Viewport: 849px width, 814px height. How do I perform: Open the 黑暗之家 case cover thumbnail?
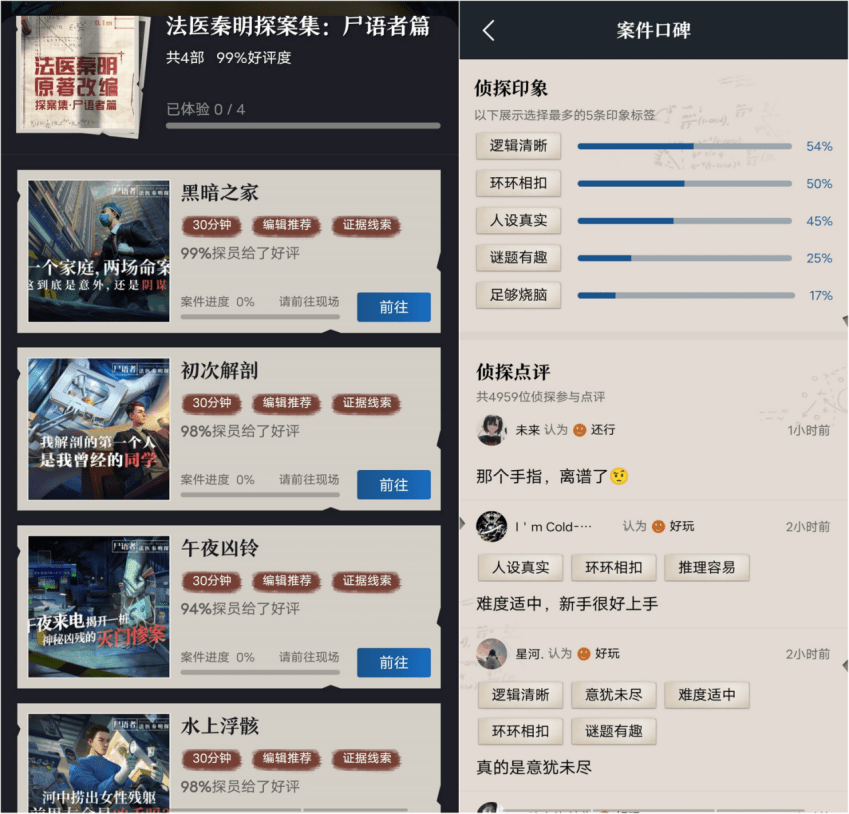tap(99, 251)
